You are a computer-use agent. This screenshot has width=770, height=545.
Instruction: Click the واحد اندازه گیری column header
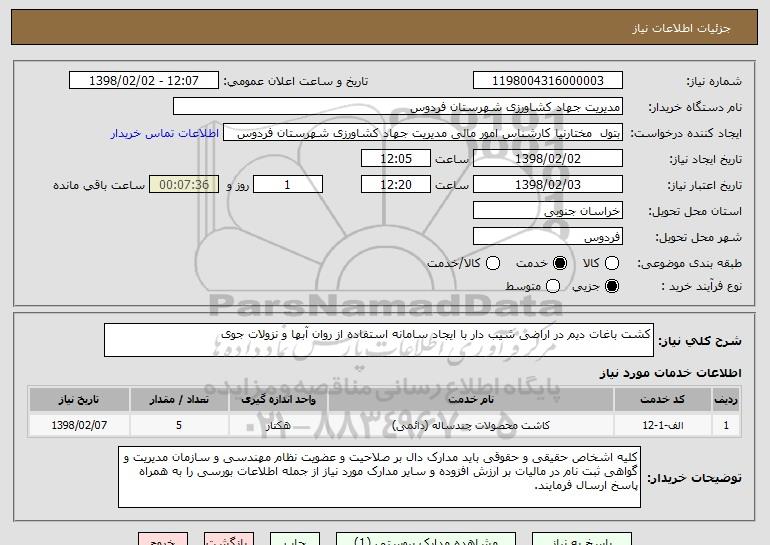coord(278,399)
